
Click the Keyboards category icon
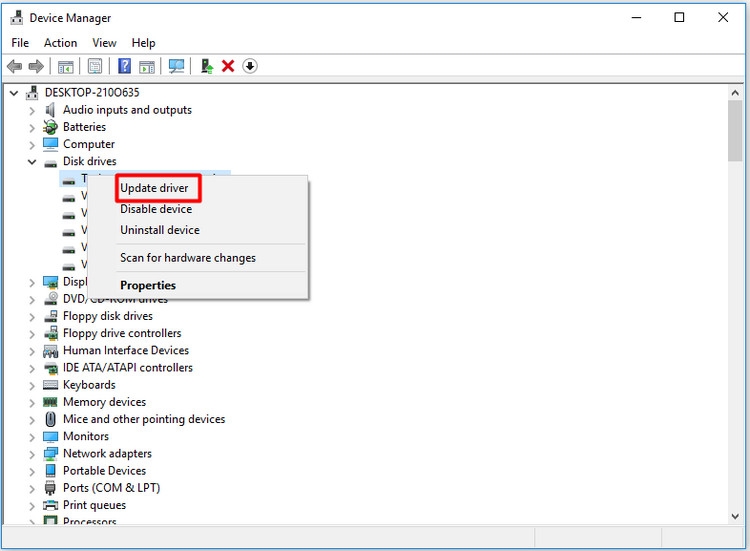pyautogui.click(x=50, y=385)
